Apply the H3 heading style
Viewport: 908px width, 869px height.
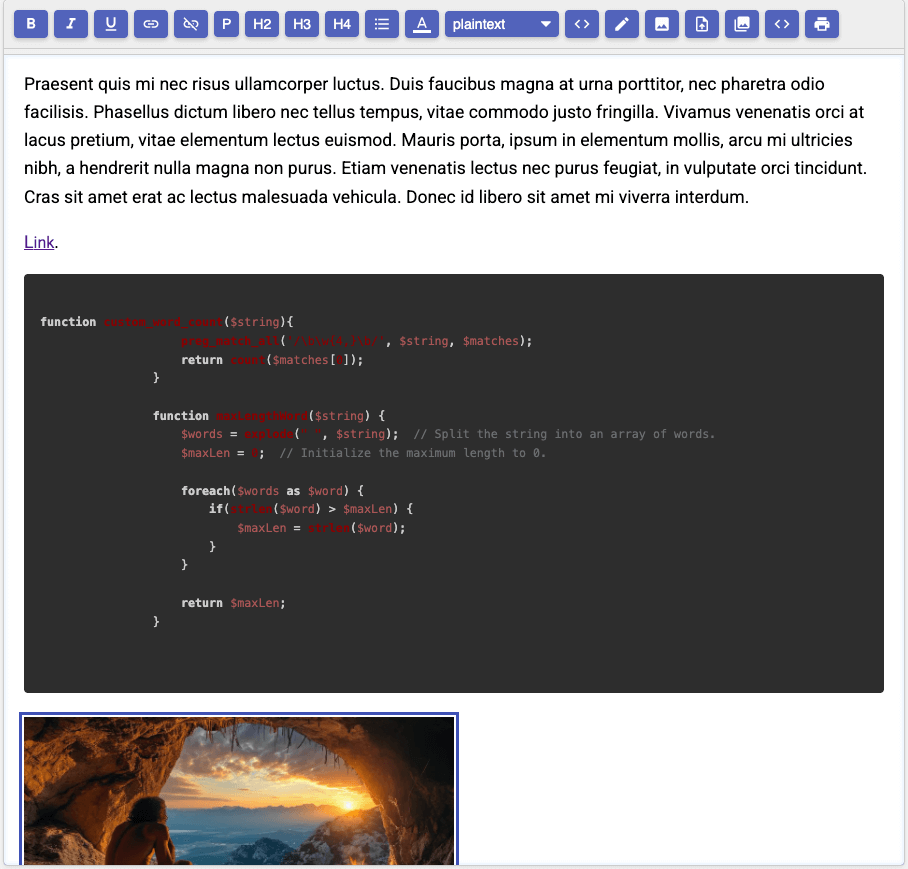302,24
